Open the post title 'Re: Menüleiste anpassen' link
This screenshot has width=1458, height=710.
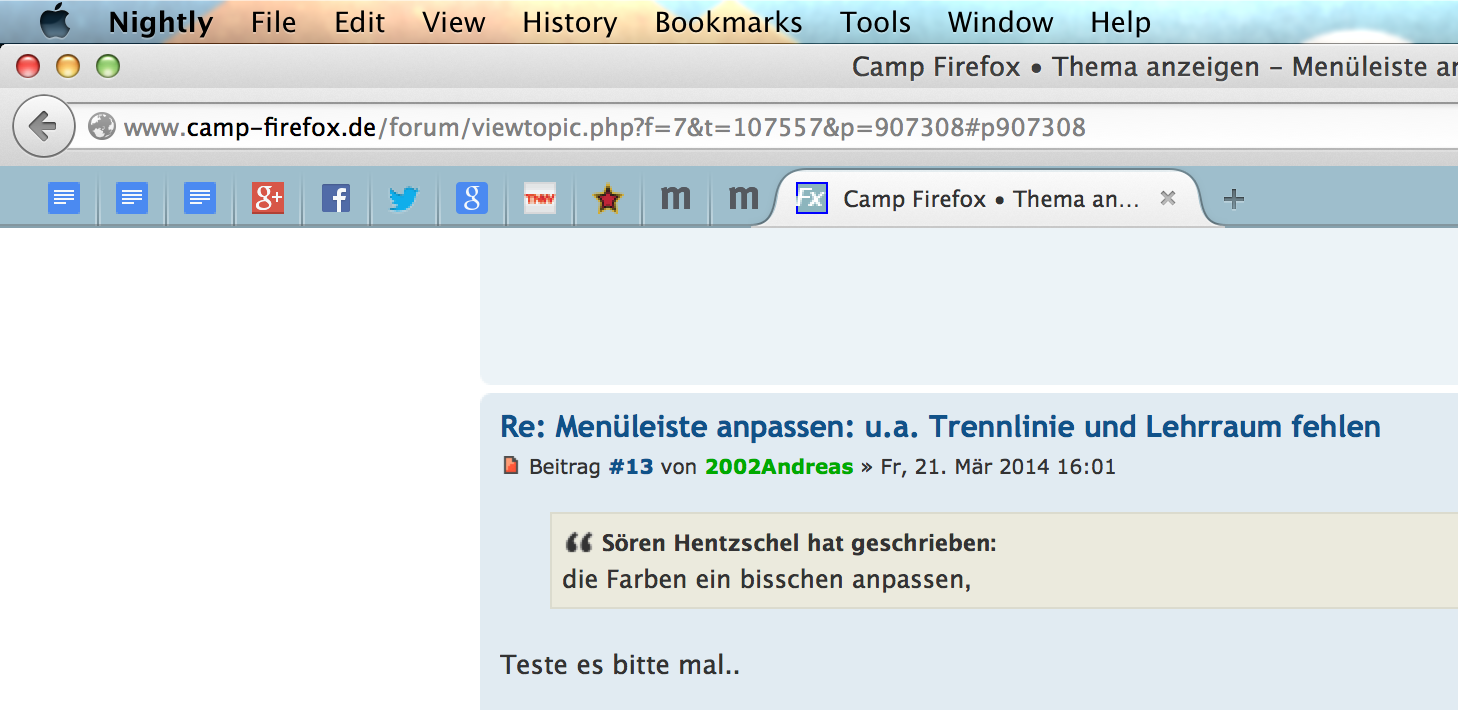pos(940,427)
